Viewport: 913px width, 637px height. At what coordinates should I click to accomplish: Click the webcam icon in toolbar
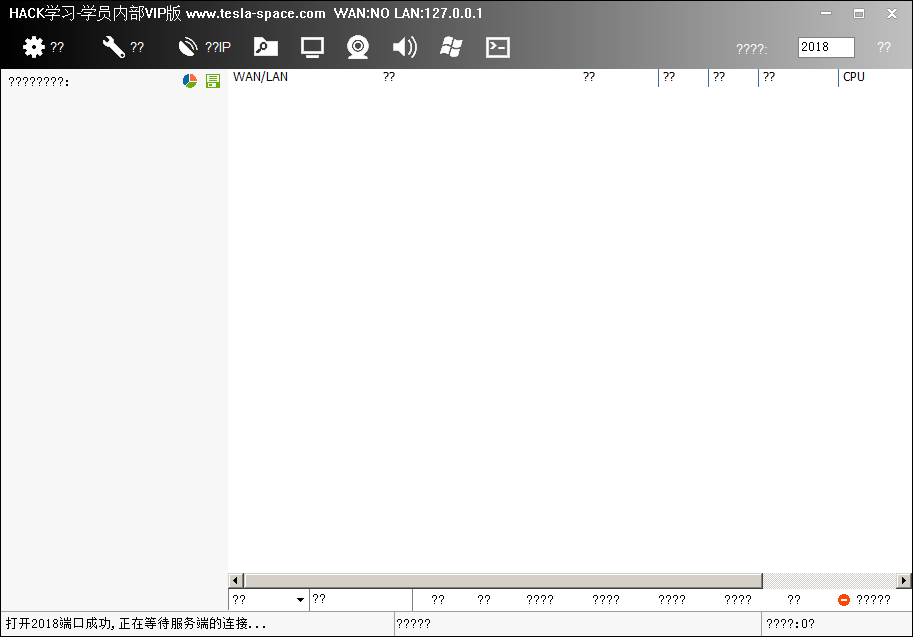(358, 47)
